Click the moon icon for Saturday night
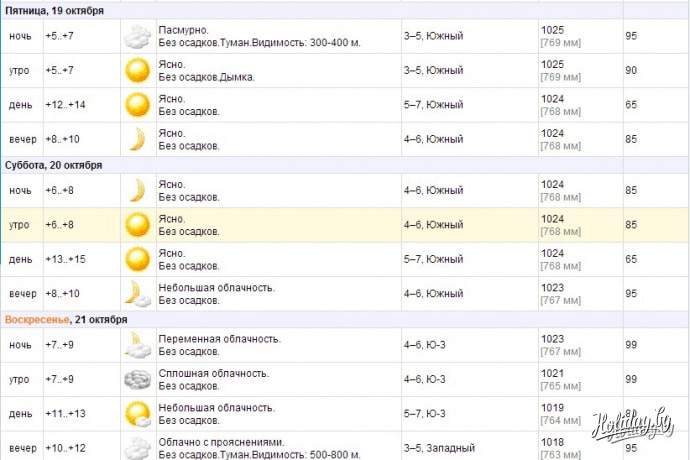The image size is (690, 460). coord(135,190)
